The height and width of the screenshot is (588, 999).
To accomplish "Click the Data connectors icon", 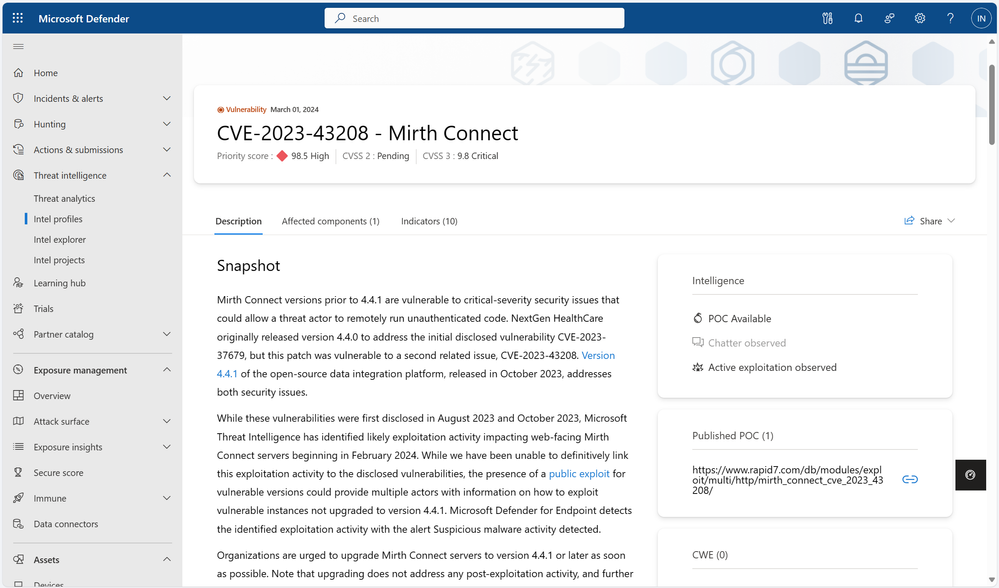I will tap(18, 523).
